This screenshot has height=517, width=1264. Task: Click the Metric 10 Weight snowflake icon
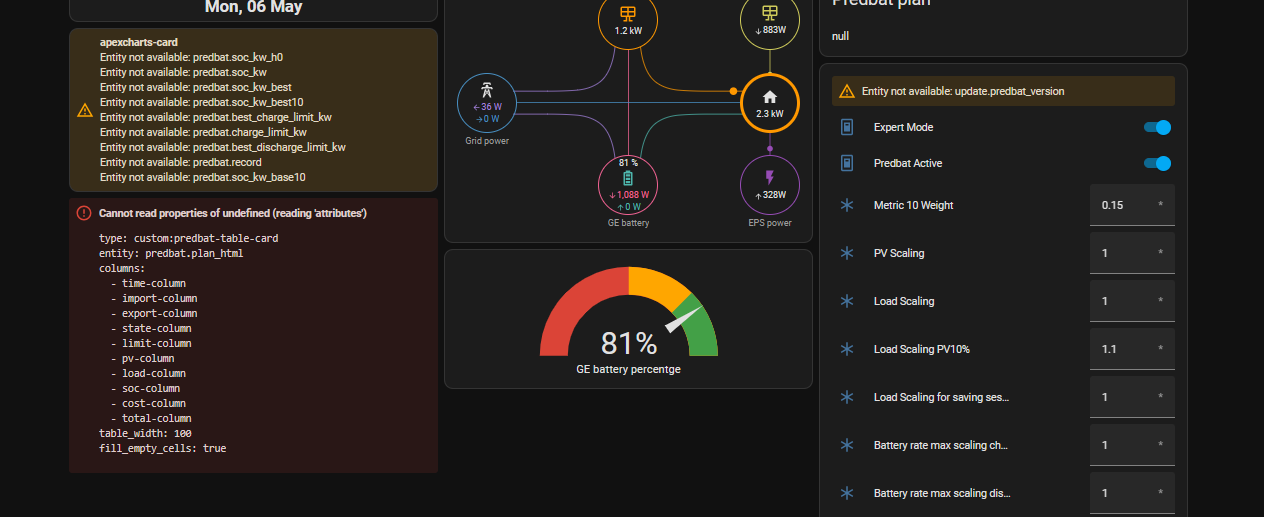(847, 205)
